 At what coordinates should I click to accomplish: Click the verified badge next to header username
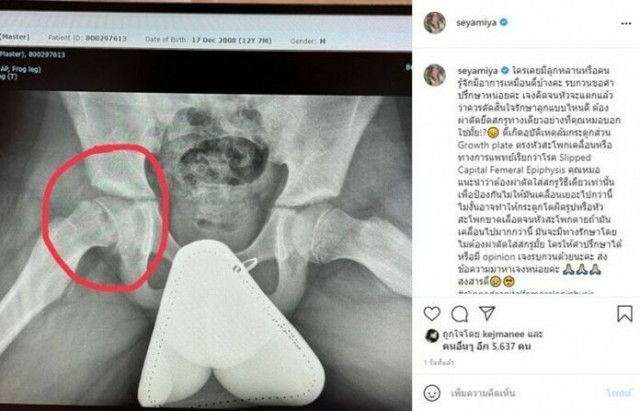(504, 22)
